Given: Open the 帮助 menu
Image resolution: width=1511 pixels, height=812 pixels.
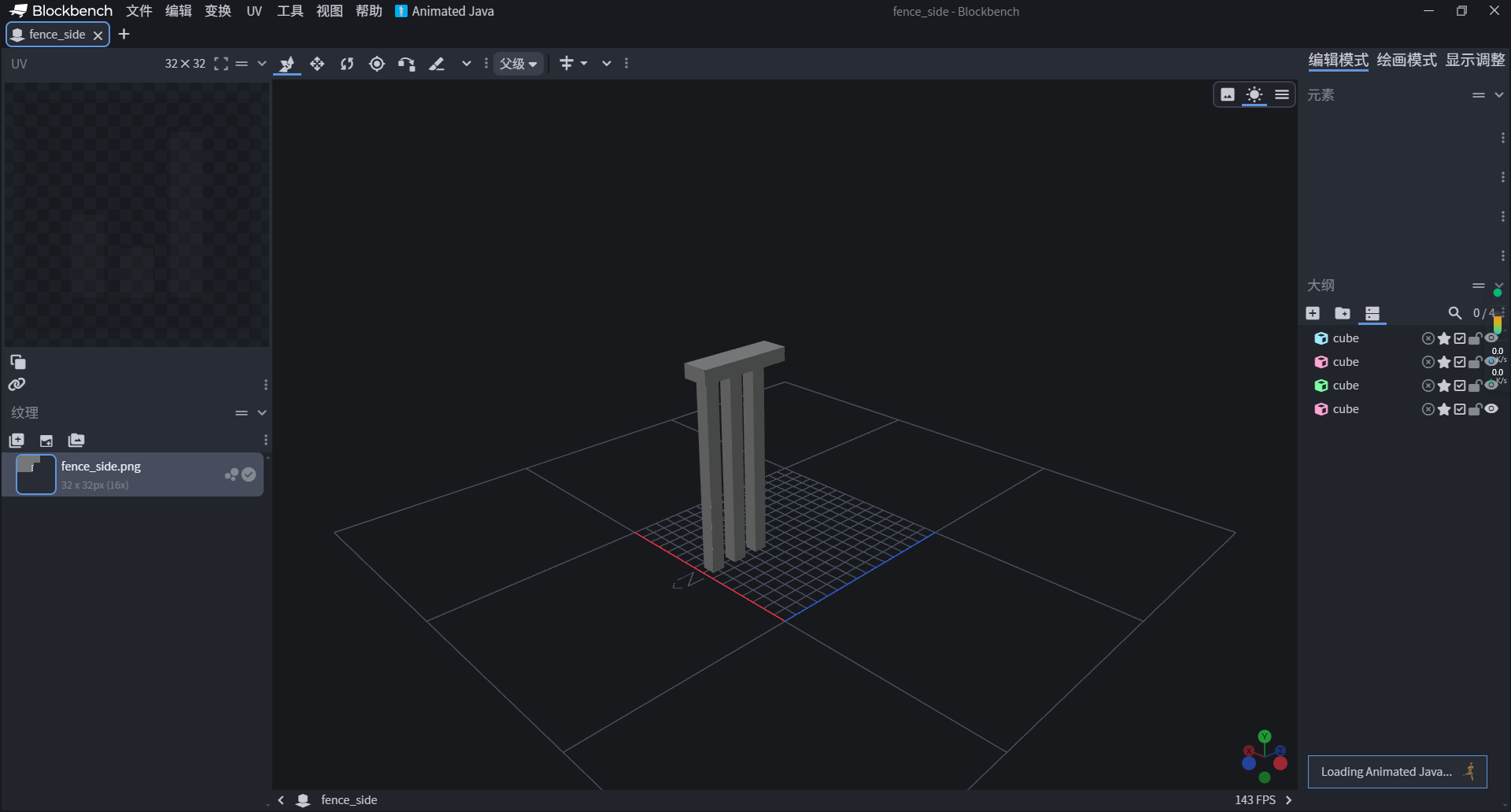Looking at the screenshot, I should (369, 11).
